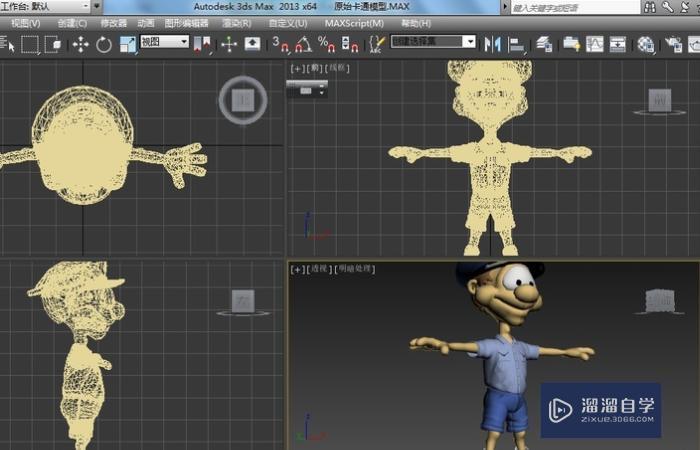The width and height of the screenshot is (700, 450).
Task: Open the Material Editor icon
Action: (x=646, y=45)
